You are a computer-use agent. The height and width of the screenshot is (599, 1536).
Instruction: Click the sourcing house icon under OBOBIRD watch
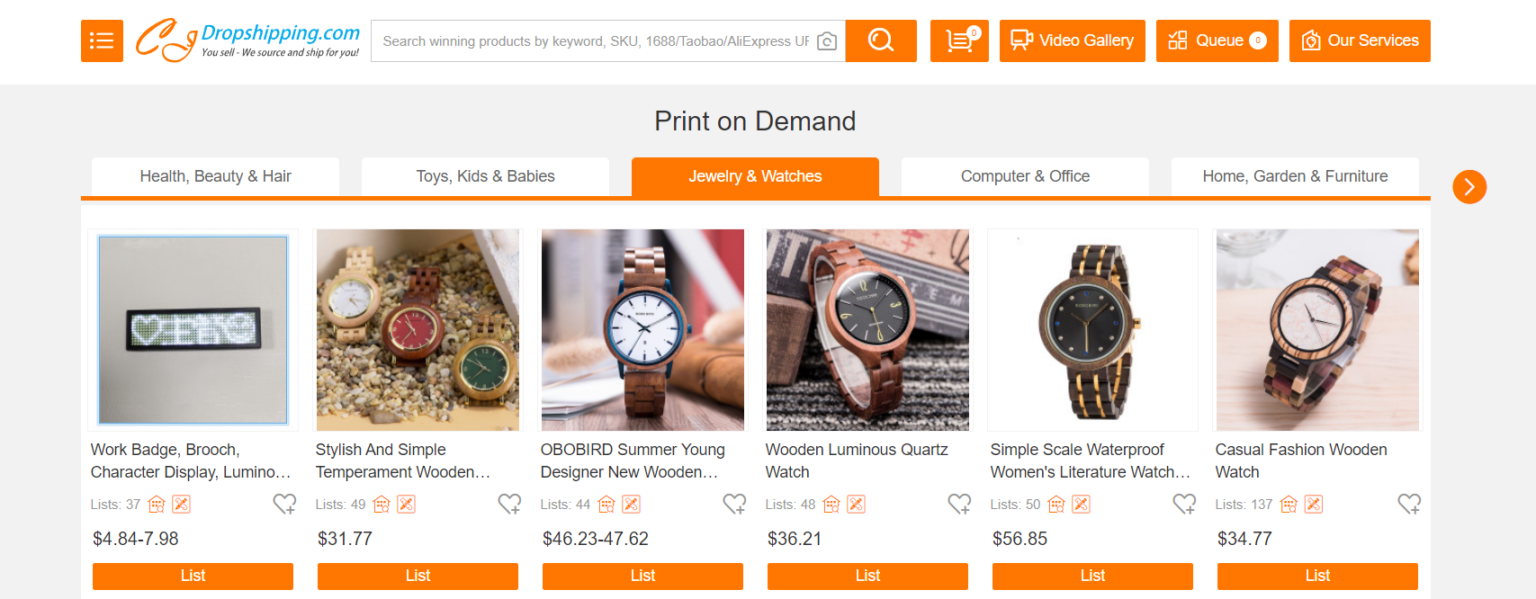[x=606, y=504]
